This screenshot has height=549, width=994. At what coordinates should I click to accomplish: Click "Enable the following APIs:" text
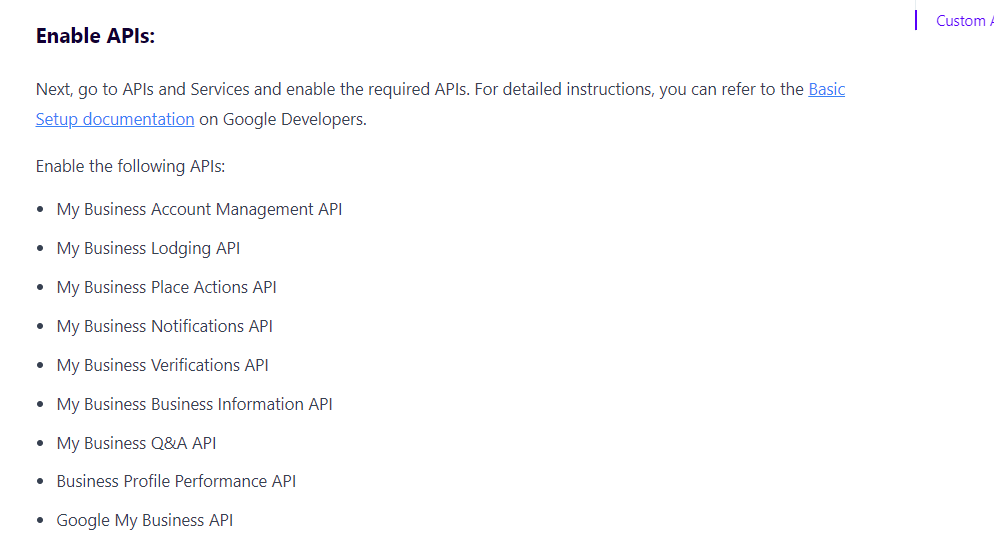pos(130,166)
